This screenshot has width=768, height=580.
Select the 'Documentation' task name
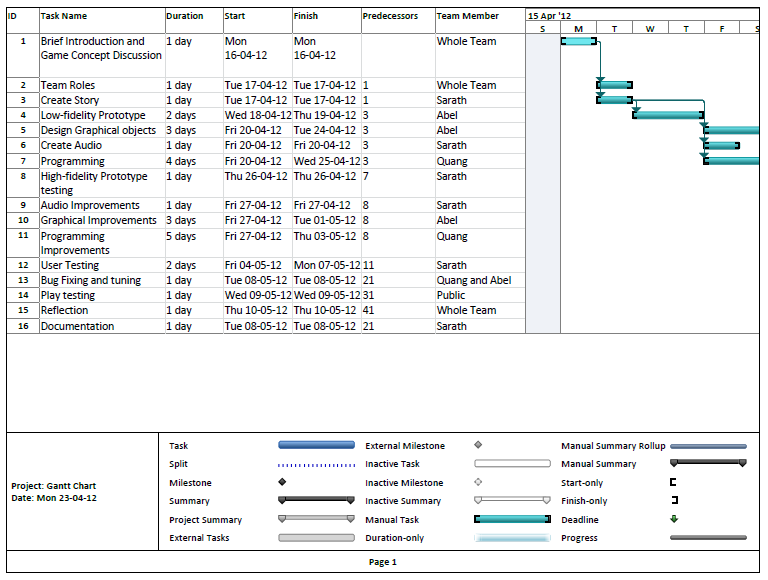tap(77, 326)
